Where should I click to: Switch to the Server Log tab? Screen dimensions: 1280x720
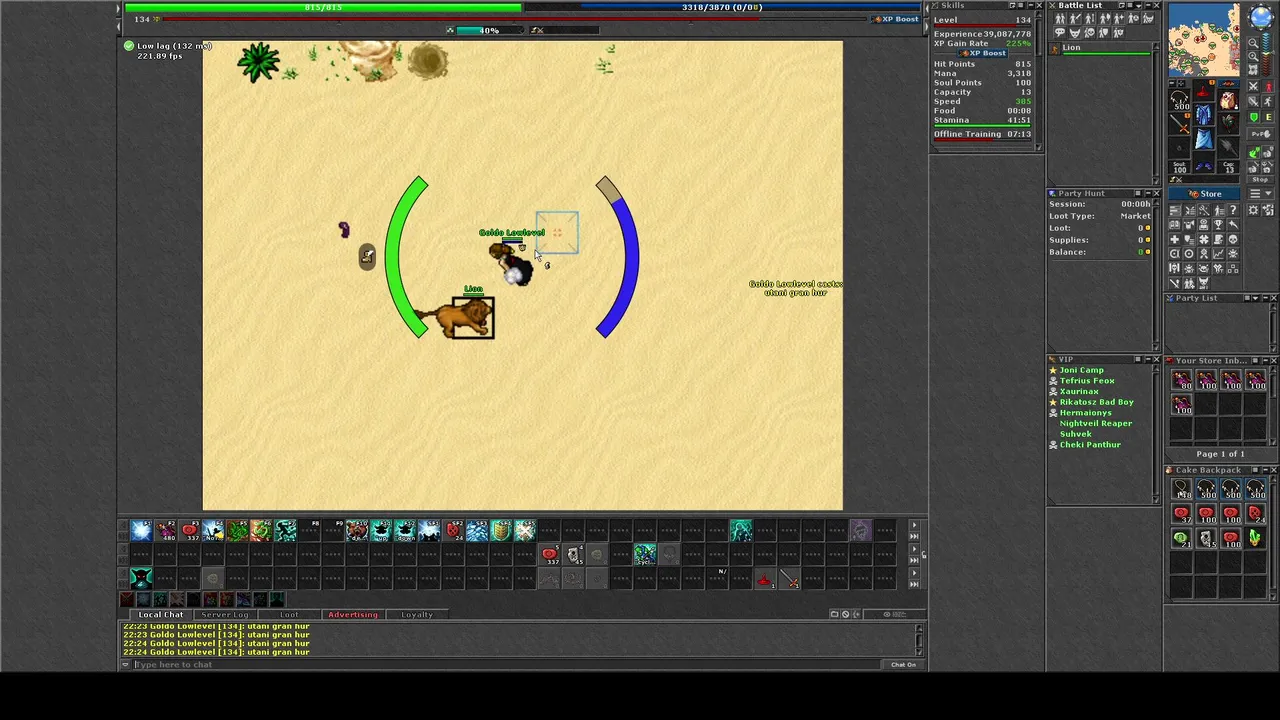click(225, 614)
